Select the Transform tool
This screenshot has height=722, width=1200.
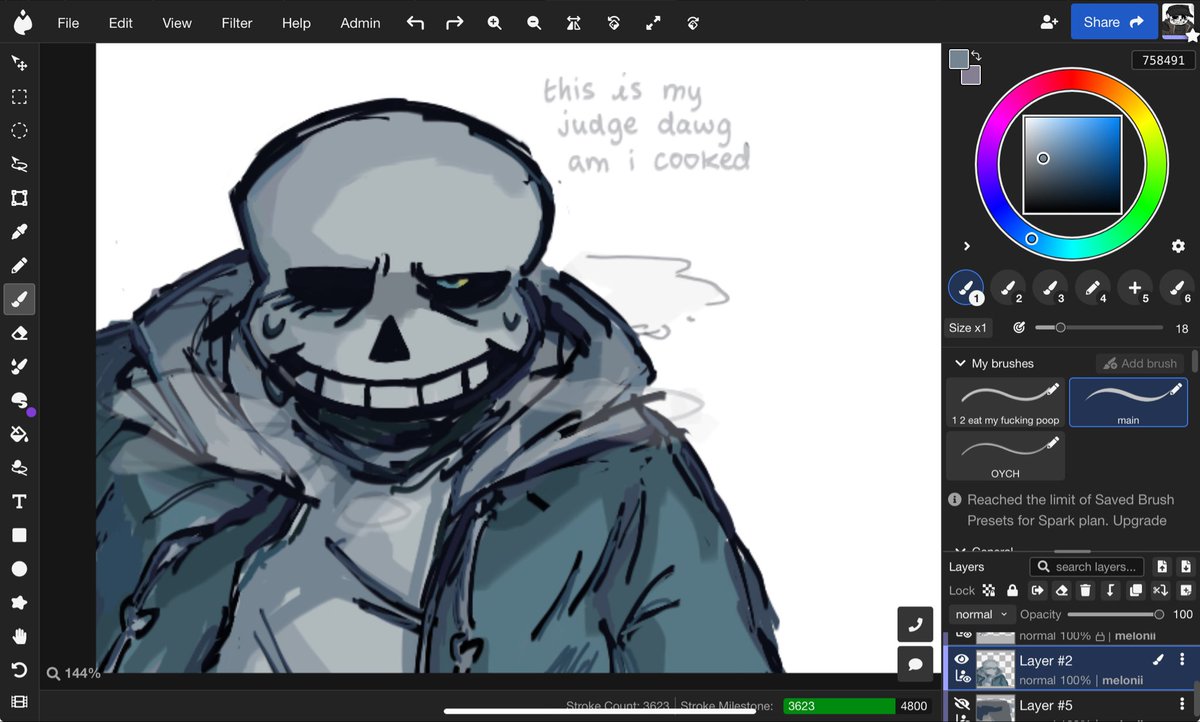tap(19, 198)
